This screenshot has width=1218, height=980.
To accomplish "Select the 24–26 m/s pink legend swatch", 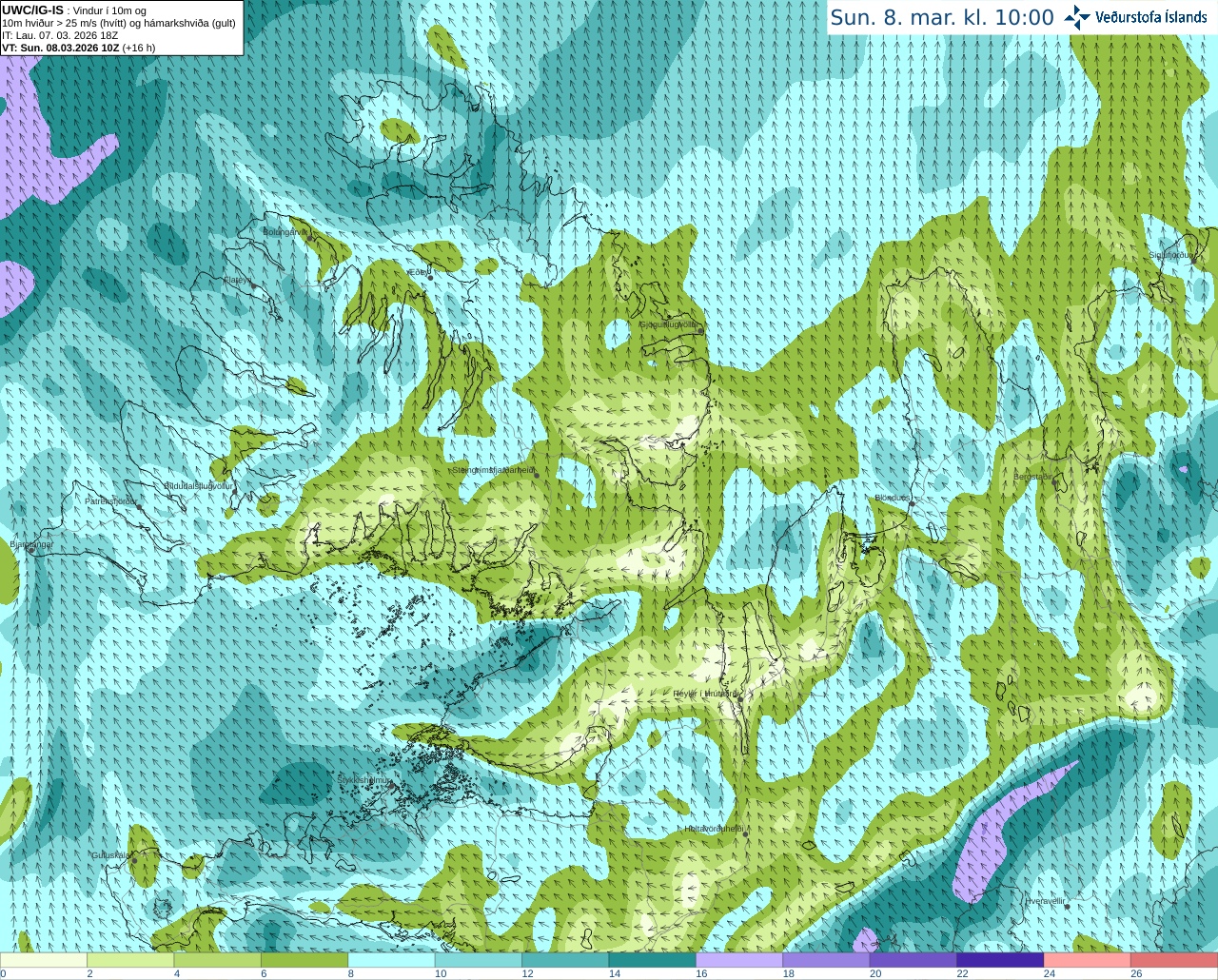I will coord(1088,960).
